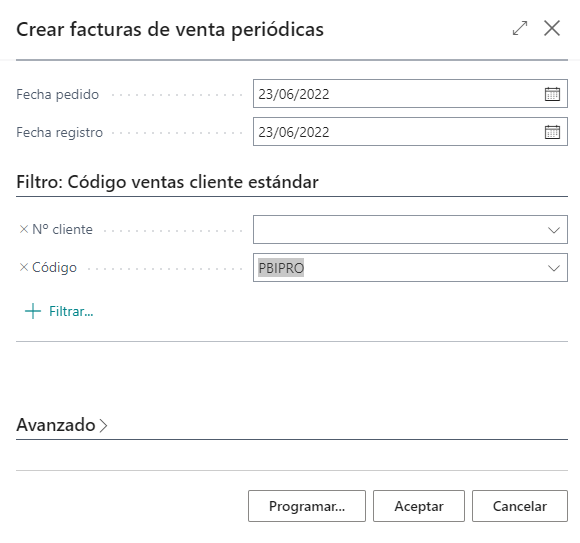This screenshot has width=580, height=543.
Task: Confirm with the Aceptar button
Action: coord(419,506)
